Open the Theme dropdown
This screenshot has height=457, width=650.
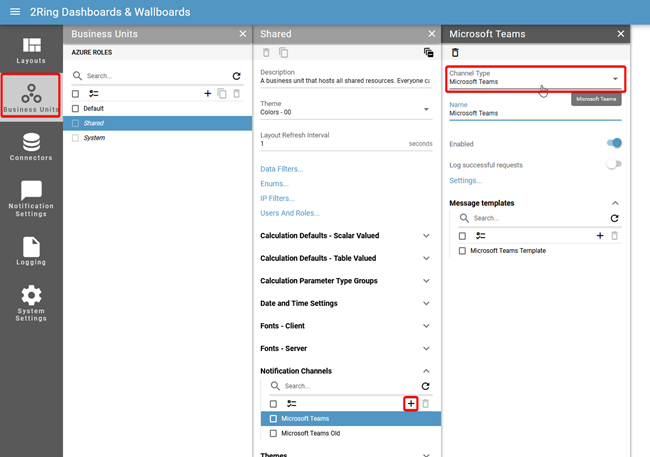(x=345, y=110)
